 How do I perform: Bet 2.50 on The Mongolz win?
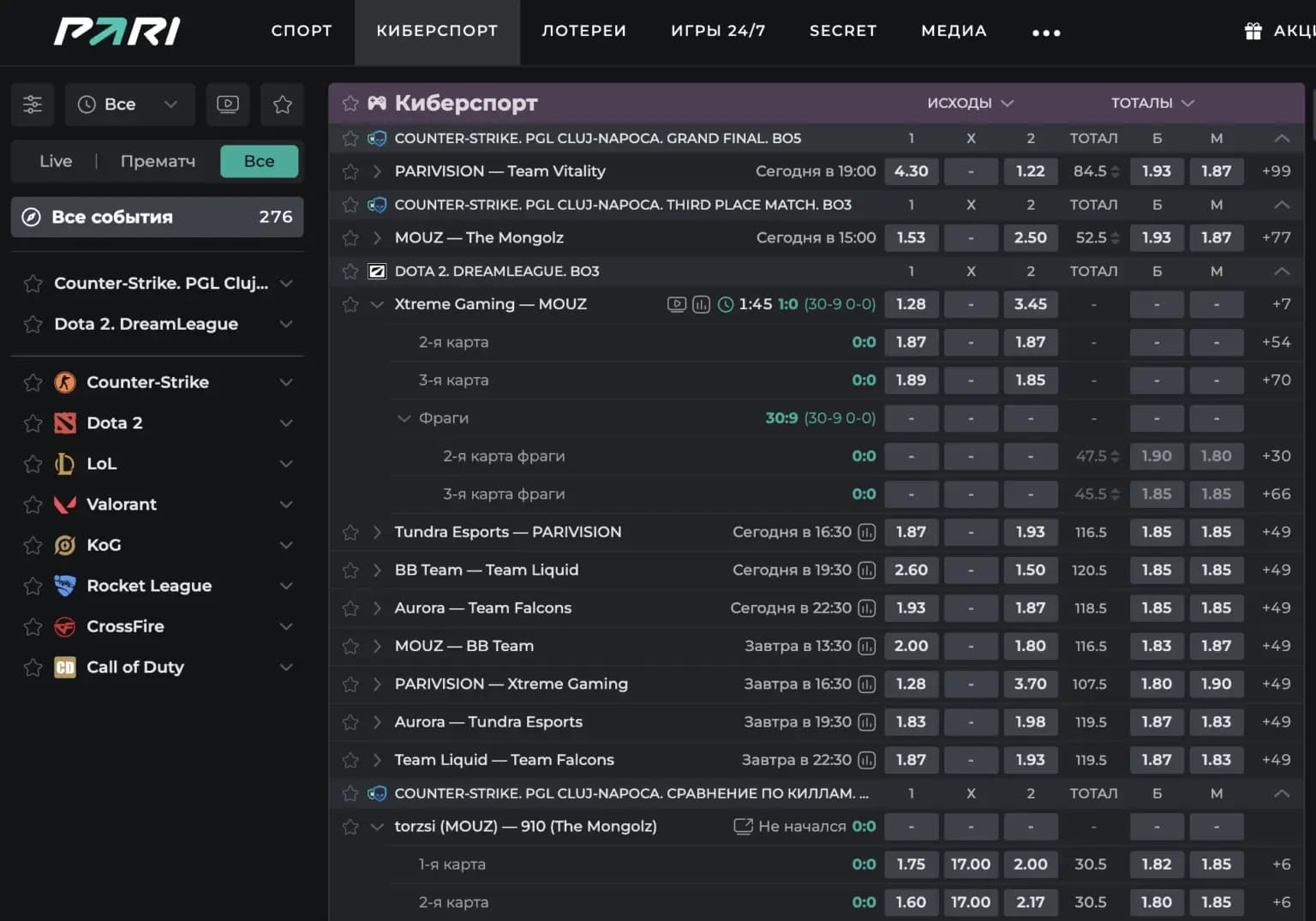[1030, 238]
